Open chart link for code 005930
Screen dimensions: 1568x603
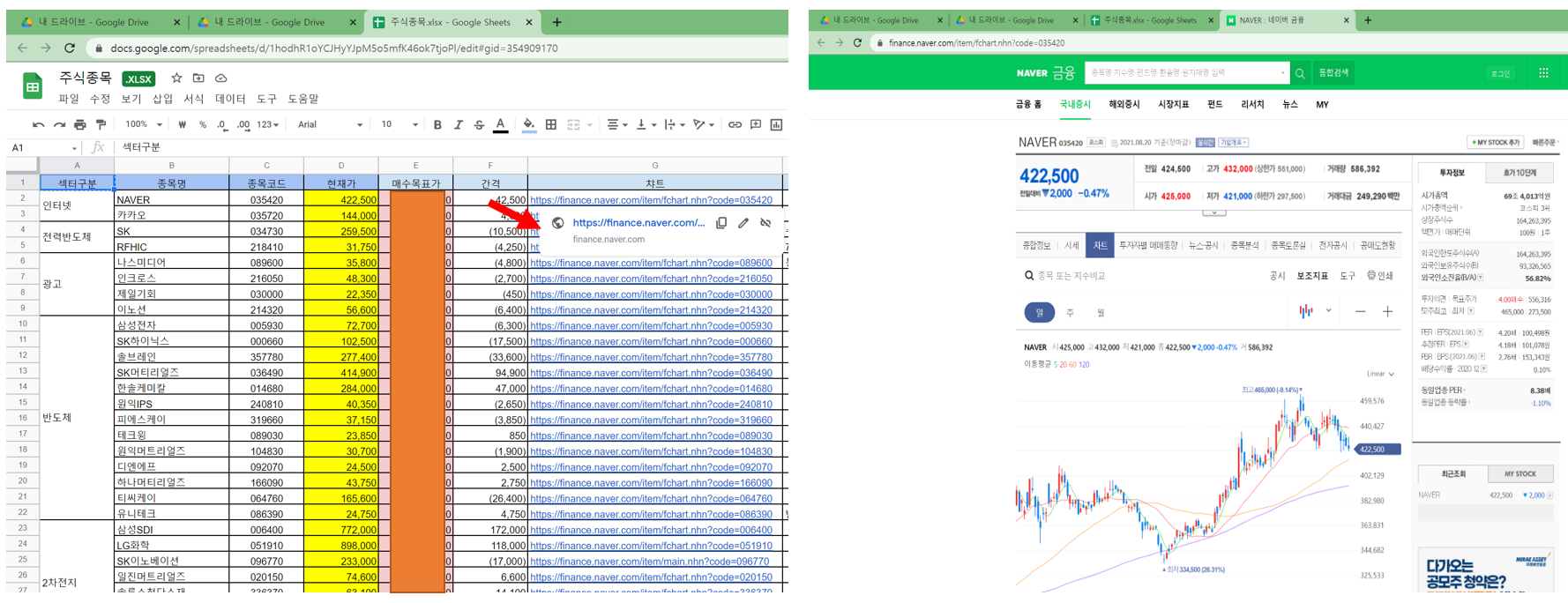(x=651, y=326)
